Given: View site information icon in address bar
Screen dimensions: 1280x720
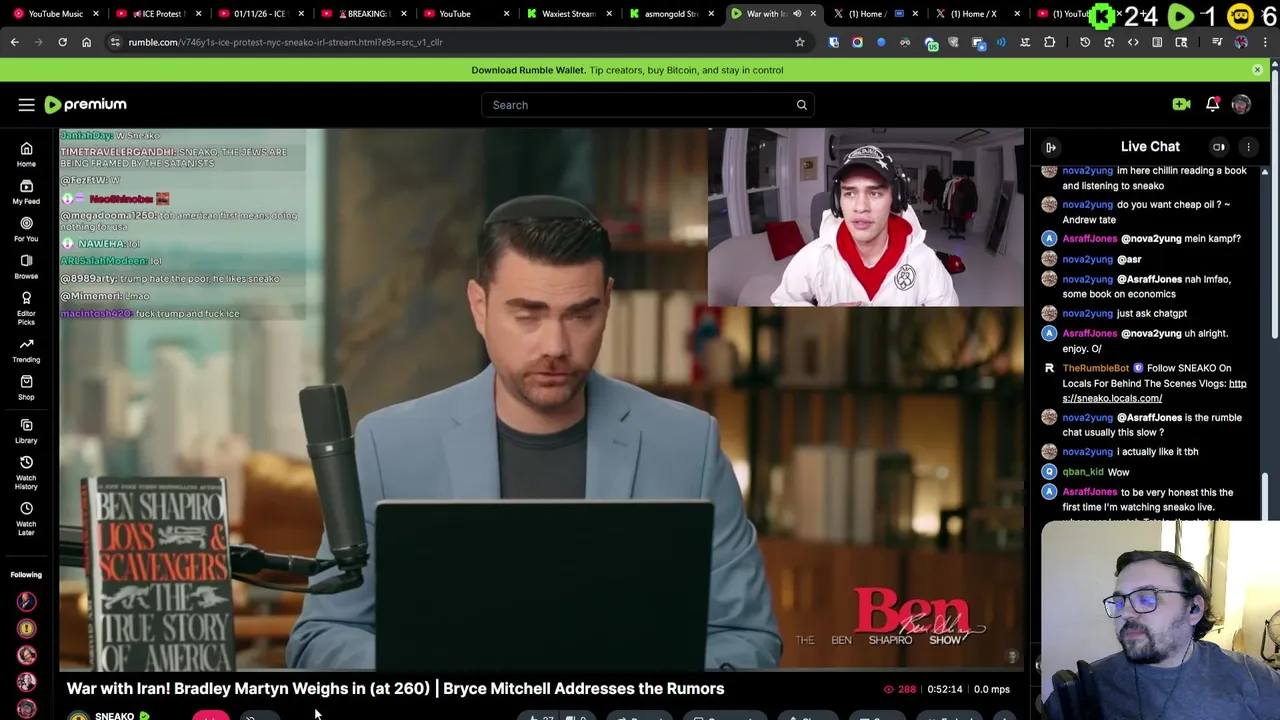Looking at the screenshot, I should point(114,42).
